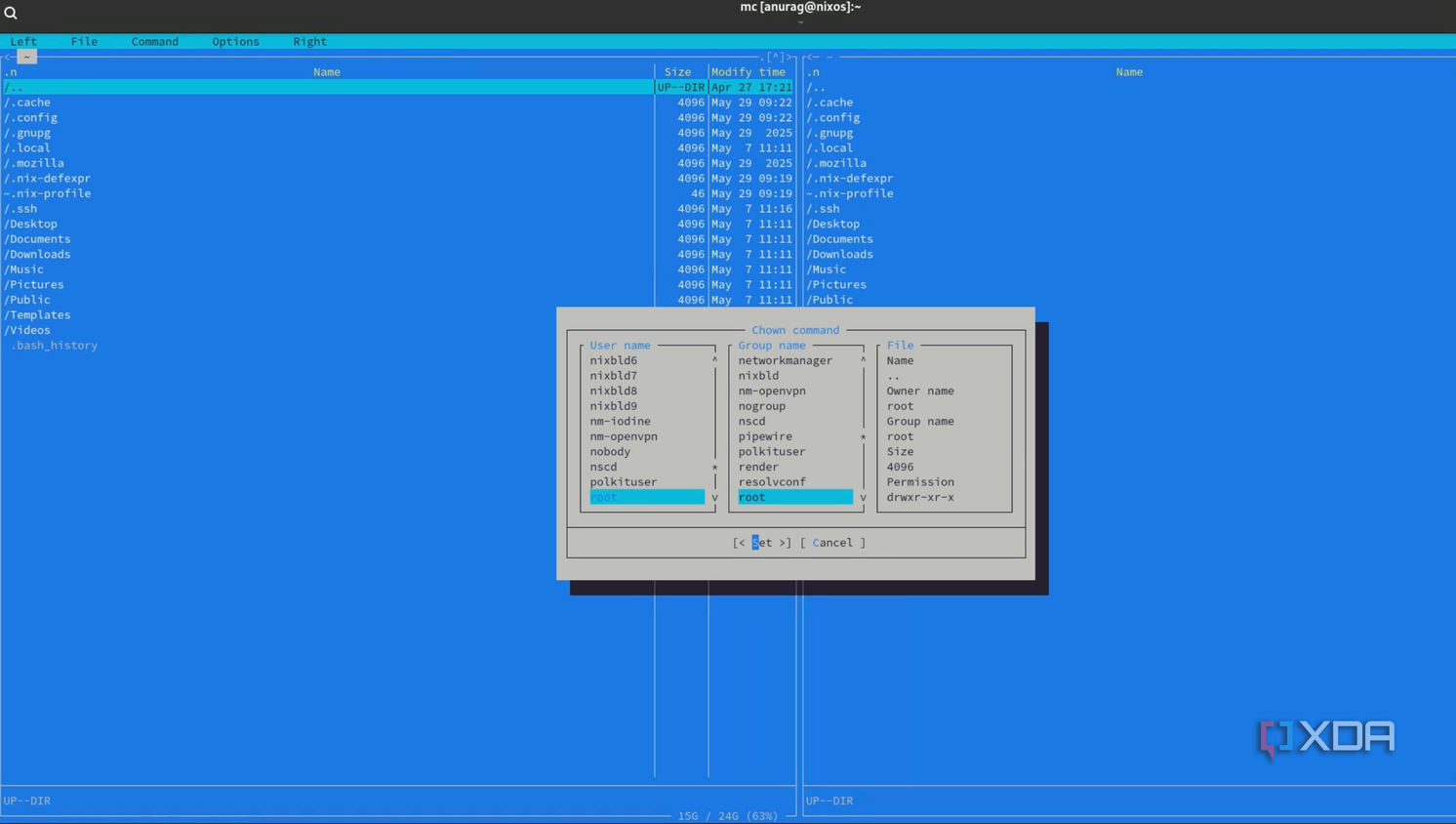Image resolution: width=1456 pixels, height=824 pixels.
Task: Select root in the User name list
Action: click(x=647, y=497)
